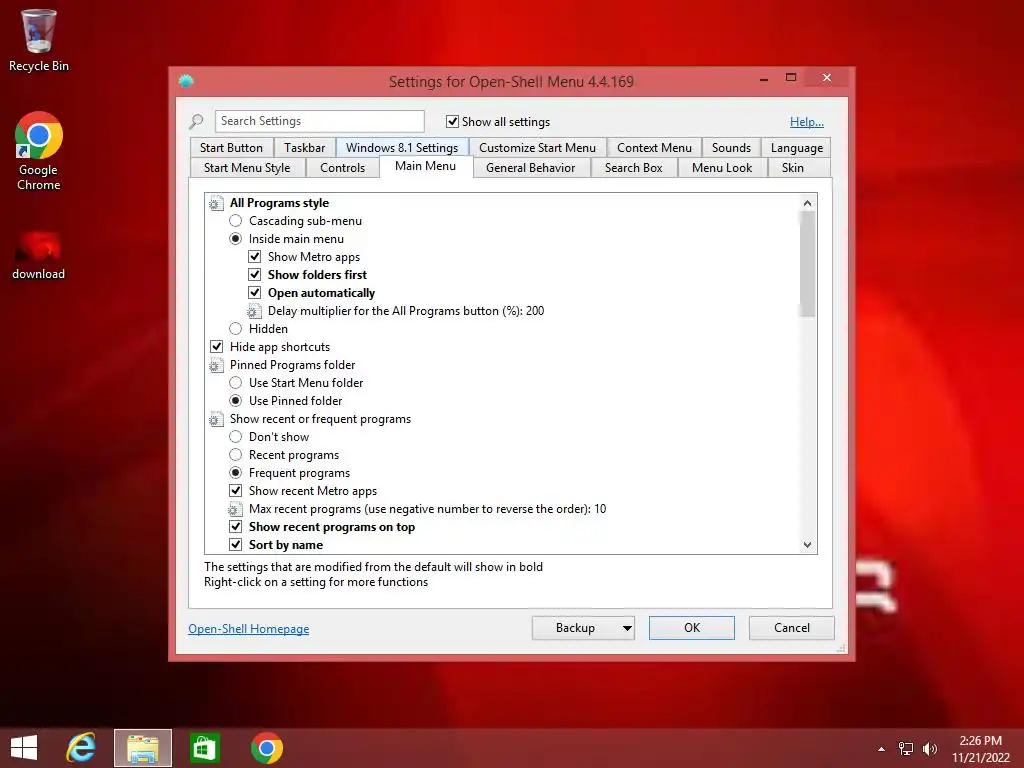Click the network tray icon

coord(906,749)
